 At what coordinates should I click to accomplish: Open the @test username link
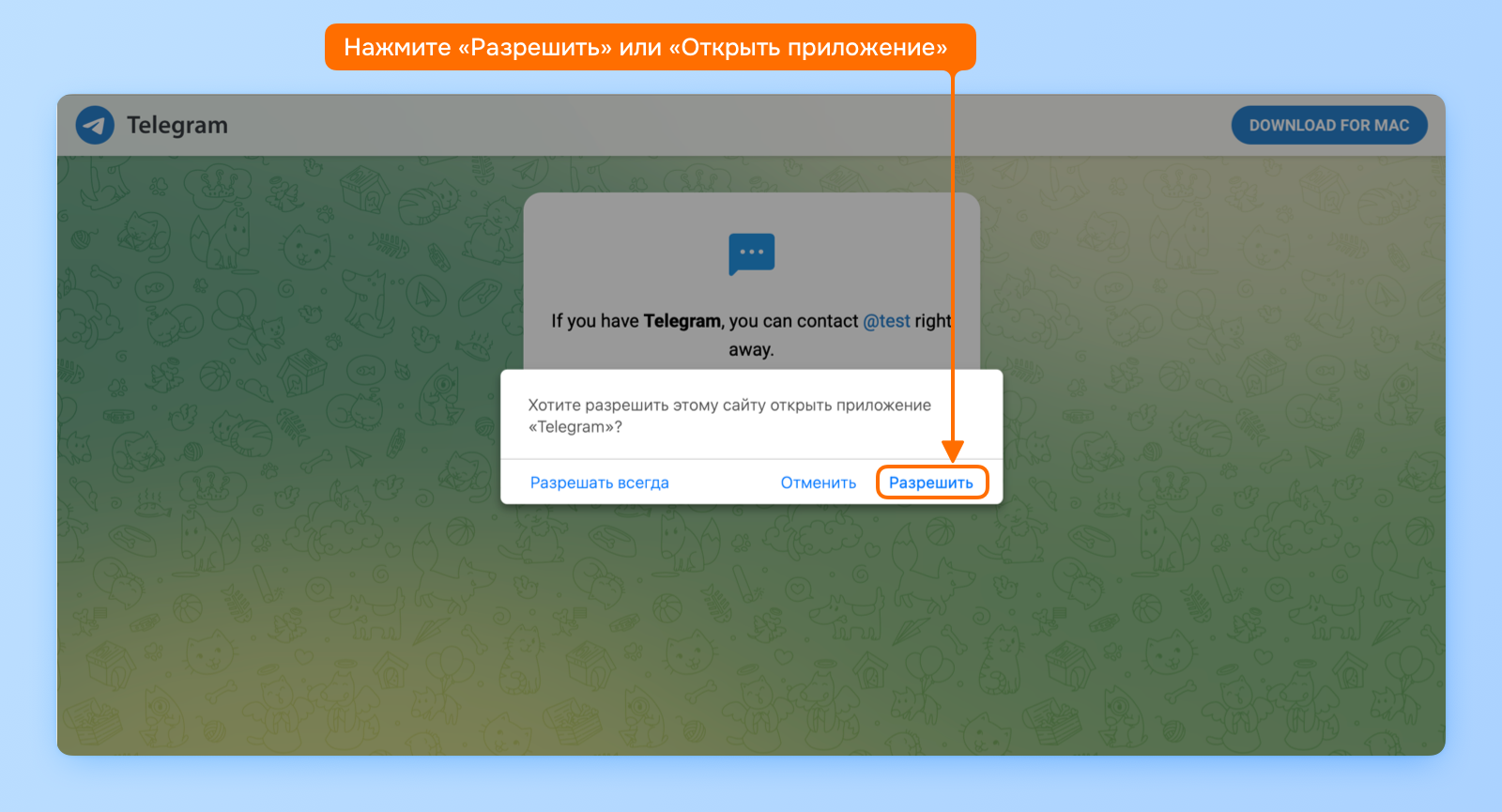[886, 321]
